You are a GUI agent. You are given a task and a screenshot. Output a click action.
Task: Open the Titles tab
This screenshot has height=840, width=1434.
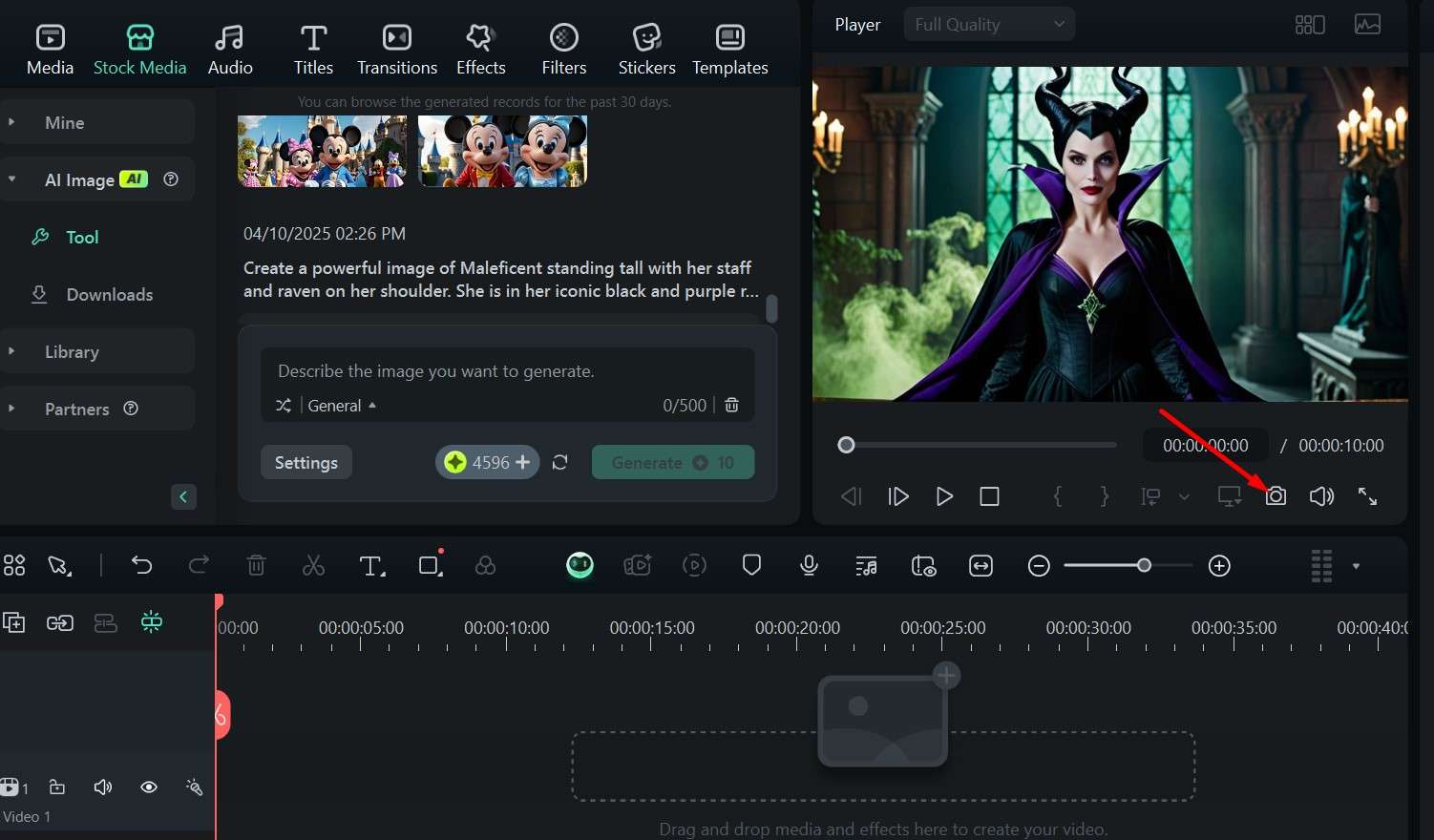click(x=313, y=50)
